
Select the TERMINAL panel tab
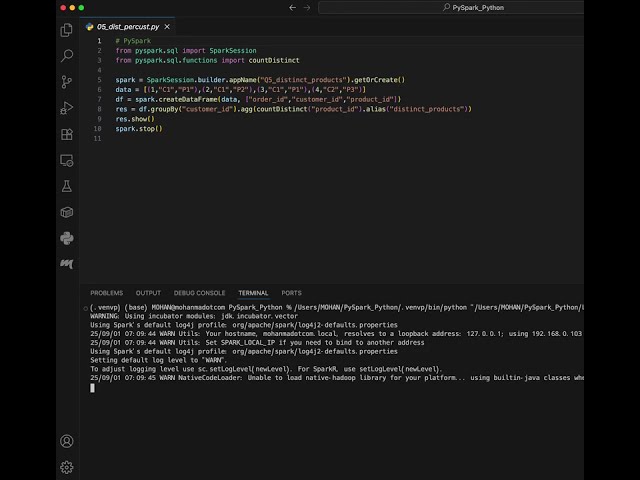[x=253, y=293]
